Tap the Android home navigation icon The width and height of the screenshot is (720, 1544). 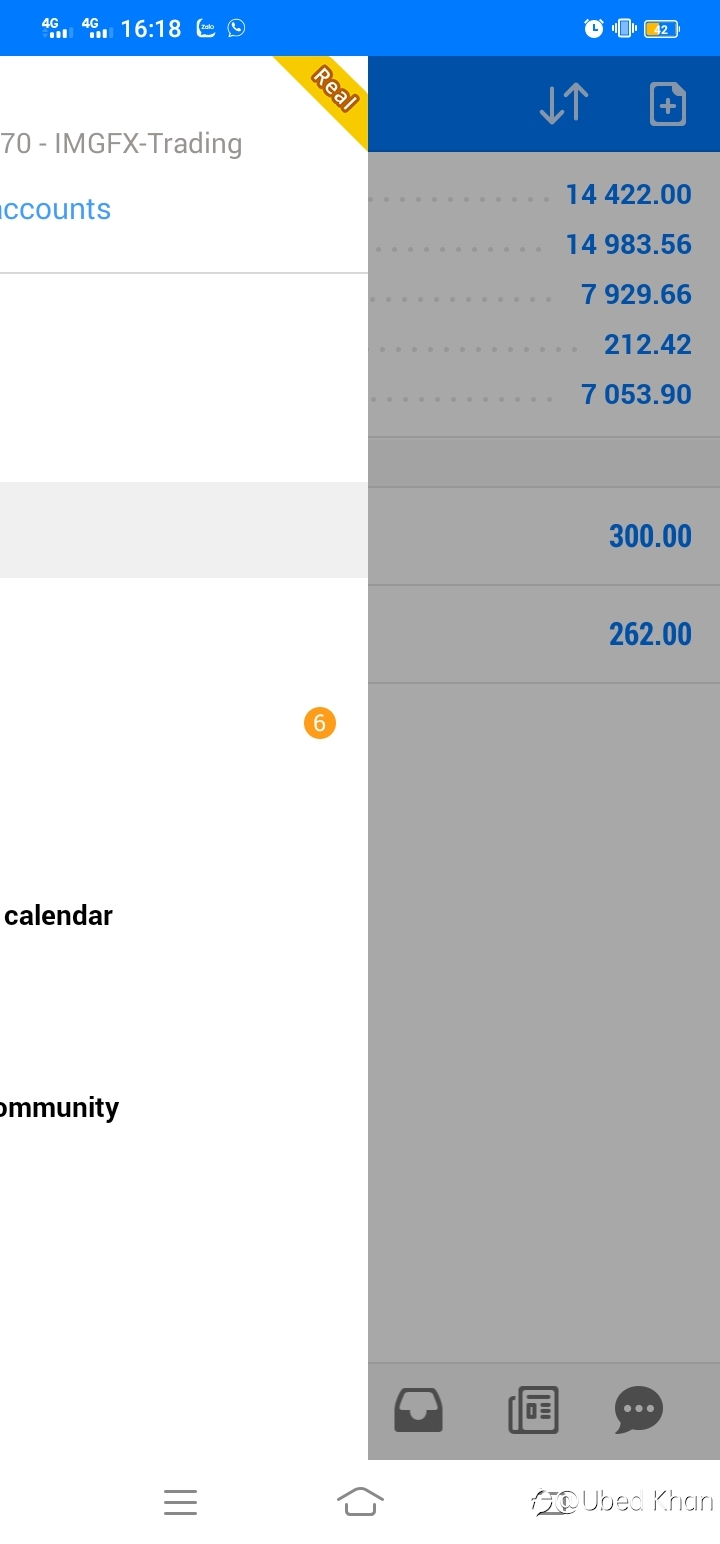tap(360, 1501)
